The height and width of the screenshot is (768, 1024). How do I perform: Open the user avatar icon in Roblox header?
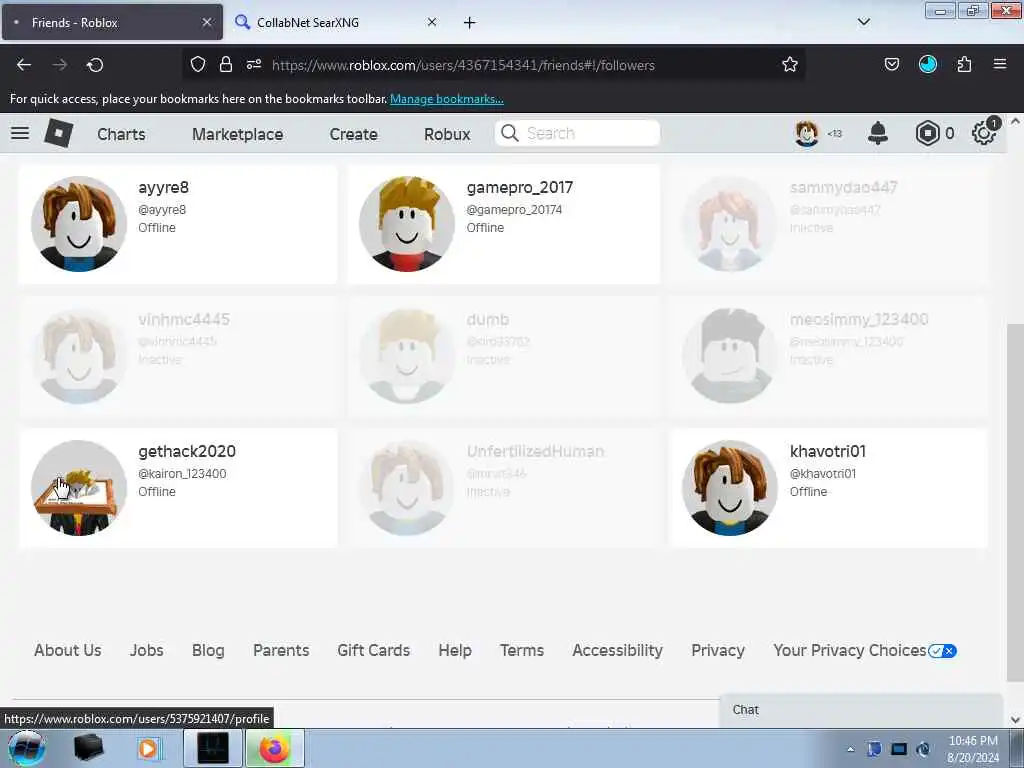pos(807,133)
